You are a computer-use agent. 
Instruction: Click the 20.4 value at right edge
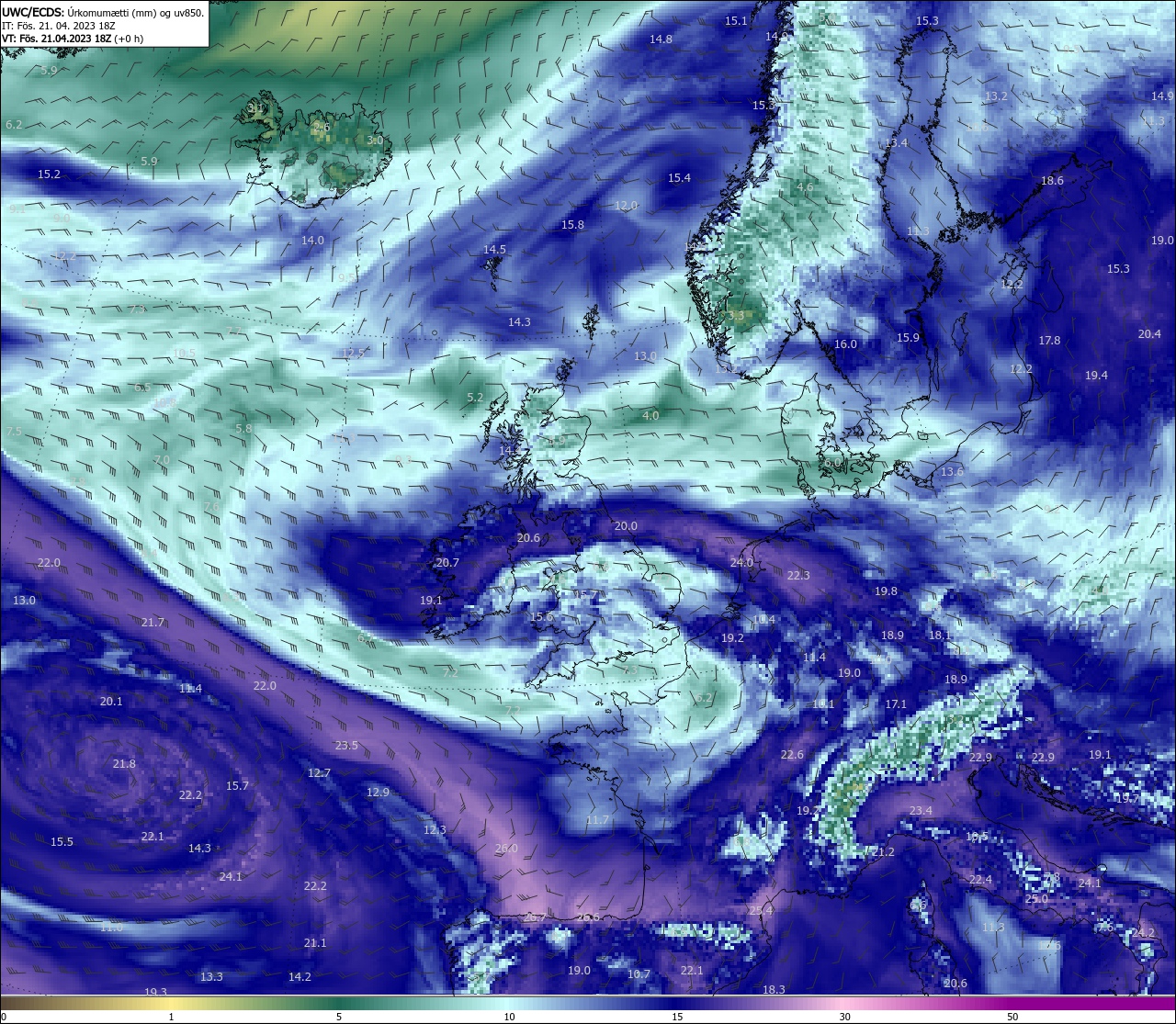[x=1149, y=334]
